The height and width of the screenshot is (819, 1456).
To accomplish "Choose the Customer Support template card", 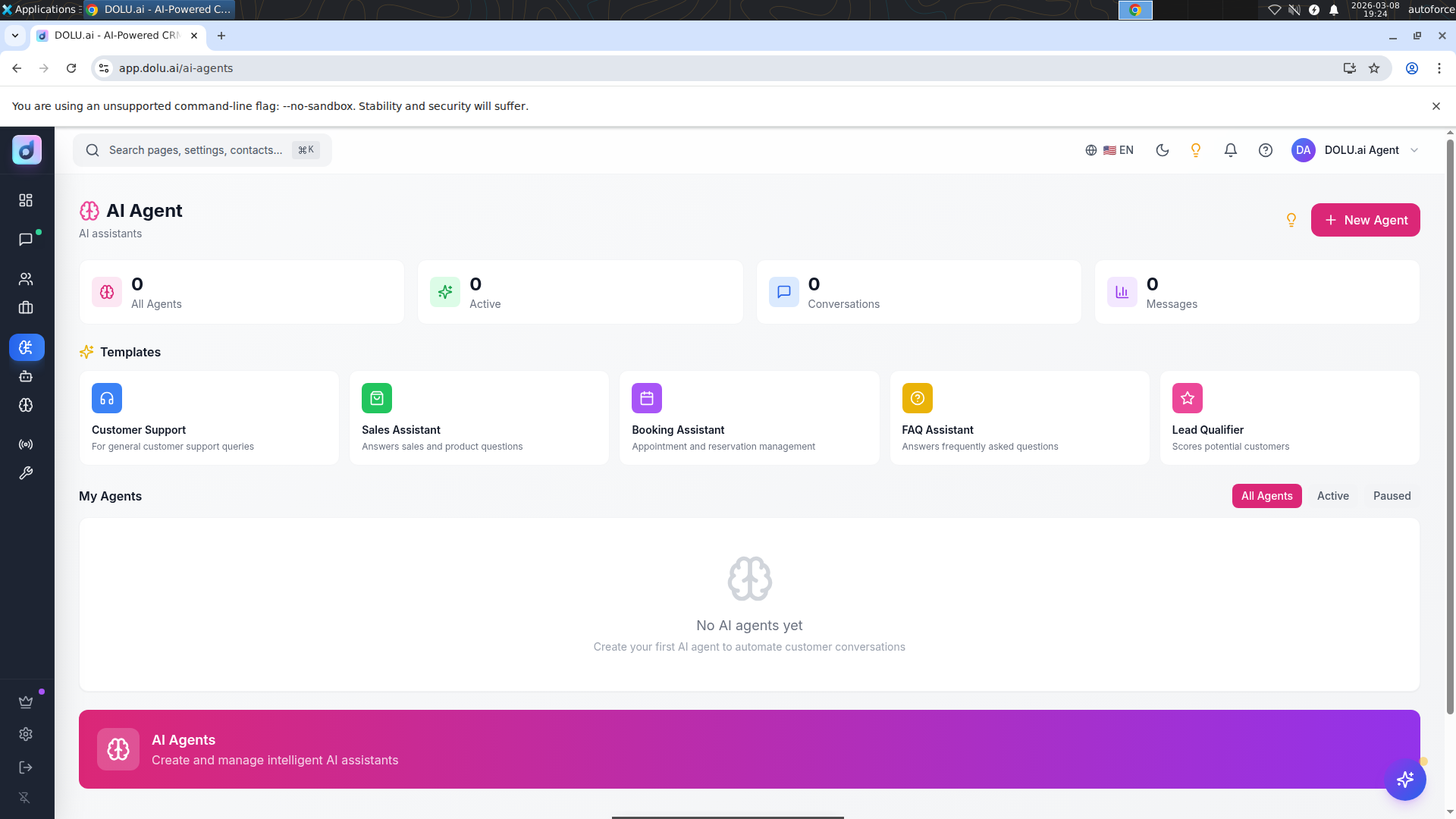I will point(209,418).
